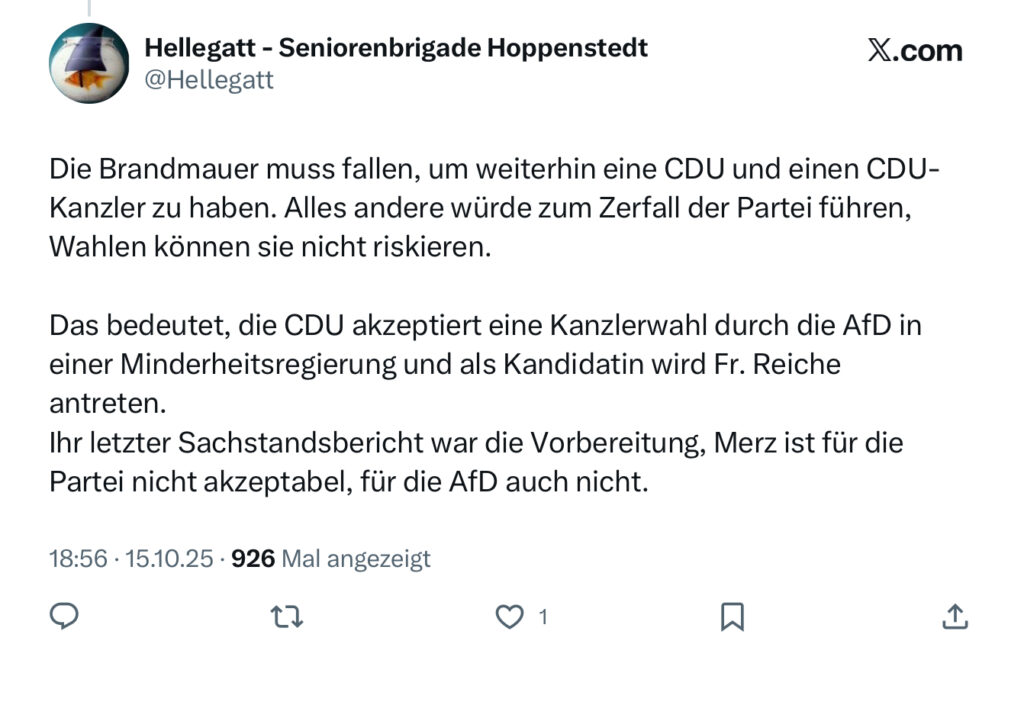
Task: Click the 18:56 post time
Action: pos(78,558)
